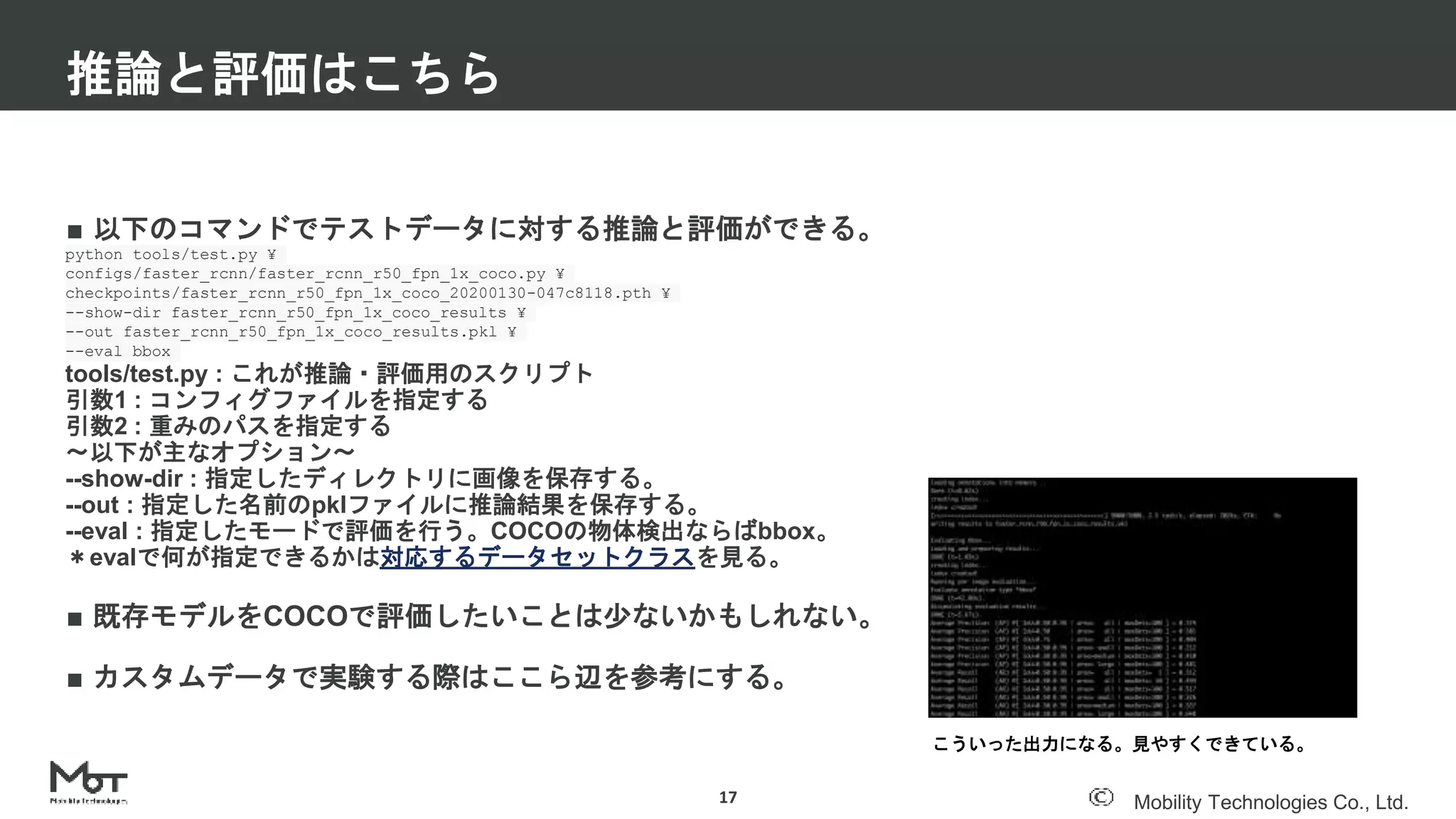
Task: Click the '--show-dir faster_rcnn_r50_fpn_1x_coco_results' command line
Action: [x=296, y=312]
